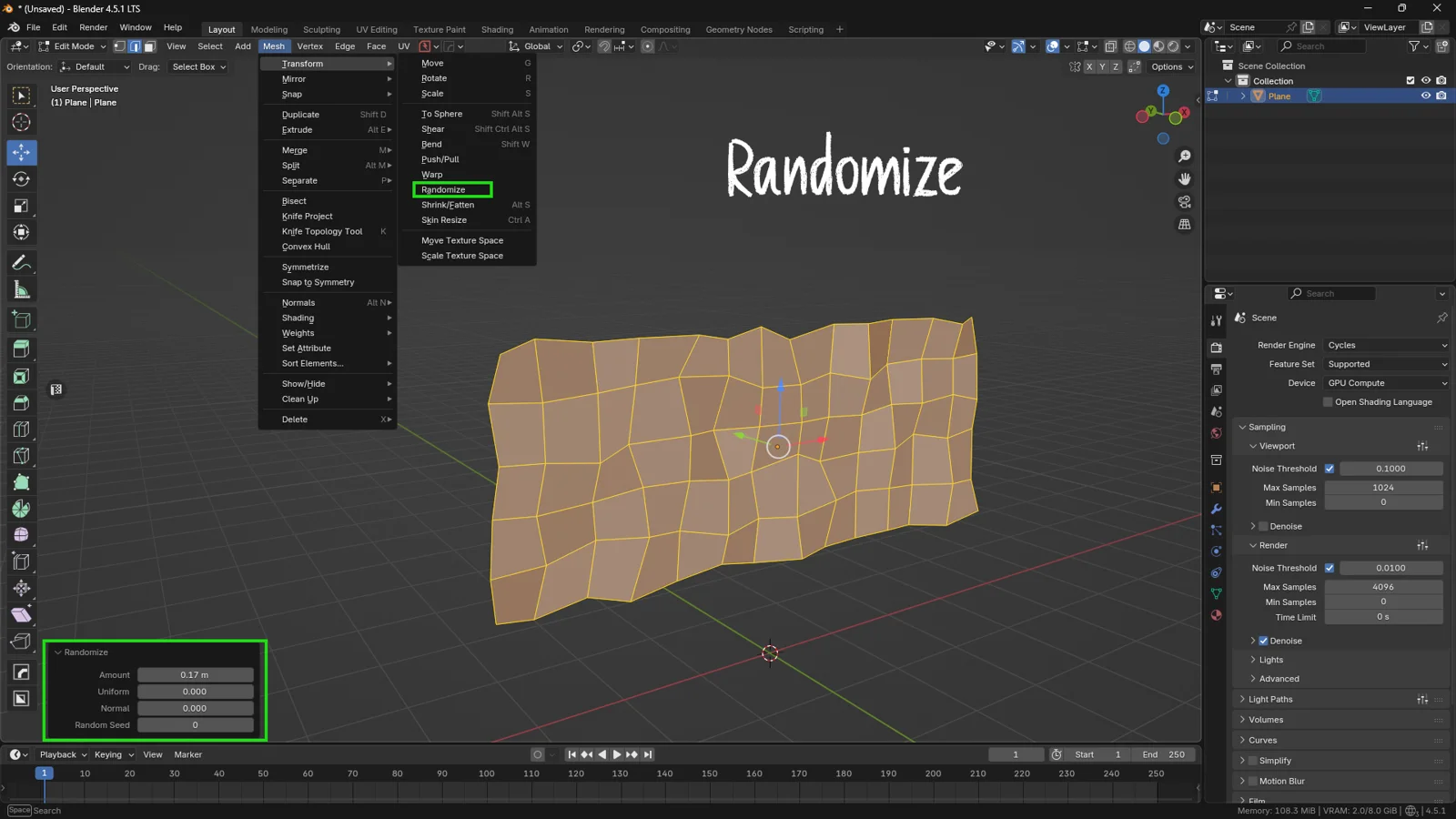
Task: Disable the Render Denoise checkbox
Action: click(1263, 641)
